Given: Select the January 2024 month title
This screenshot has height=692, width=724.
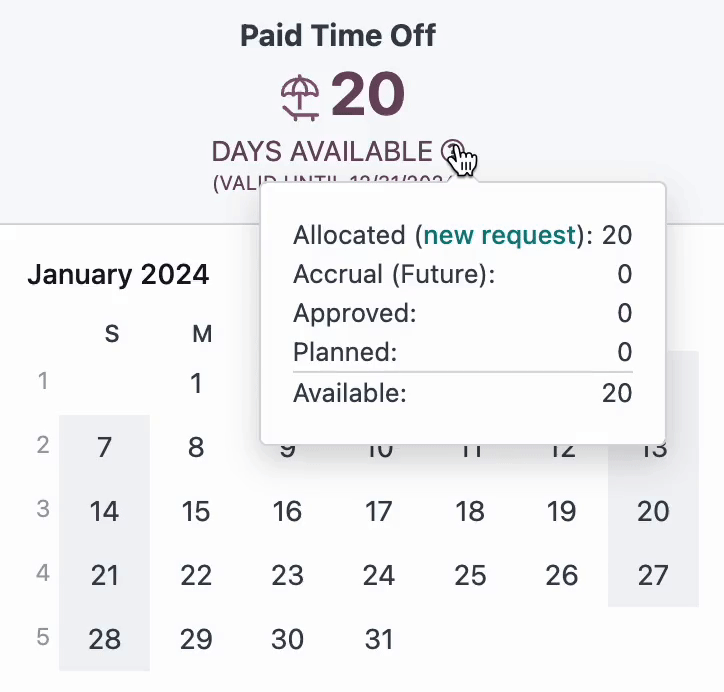Looking at the screenshot, I should click(x=118, y=274).
